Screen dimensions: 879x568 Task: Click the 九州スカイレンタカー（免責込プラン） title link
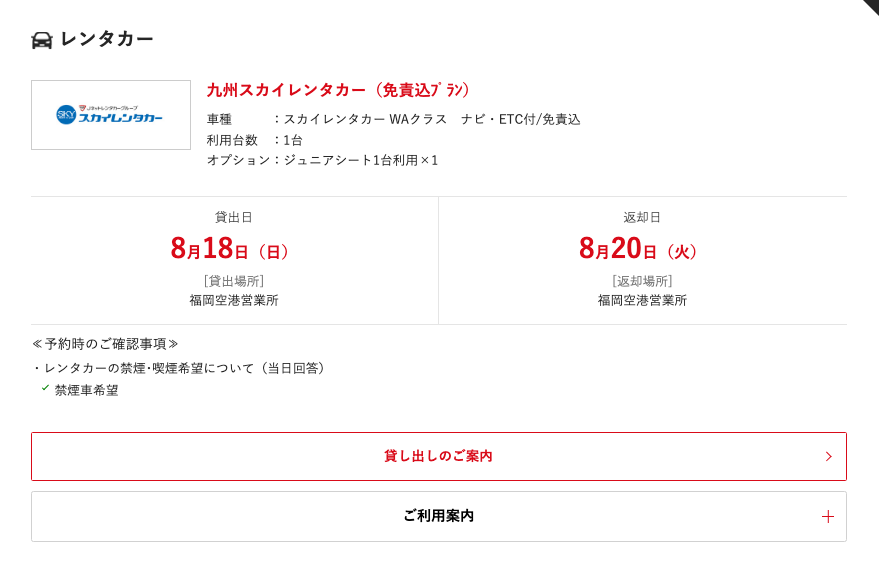(x=338, y=90)
